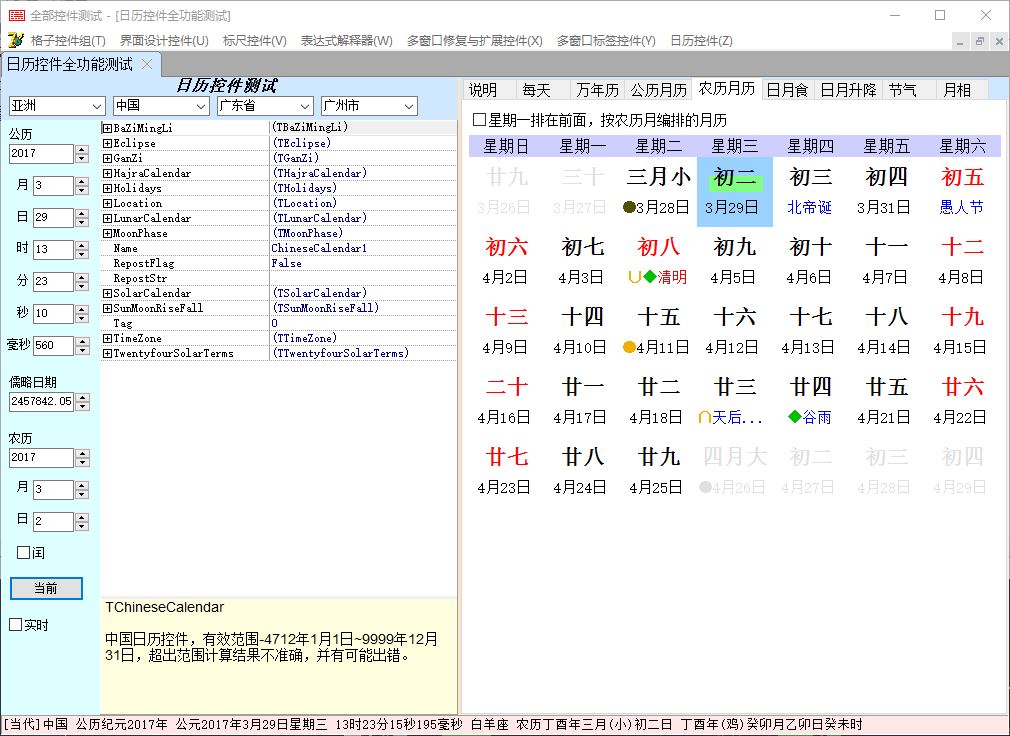Image resolution: width=1010 pixels, height=736 pixels.
Task: Select the 十五 4月11日 calendar day
Action: [x=658, y=332]
